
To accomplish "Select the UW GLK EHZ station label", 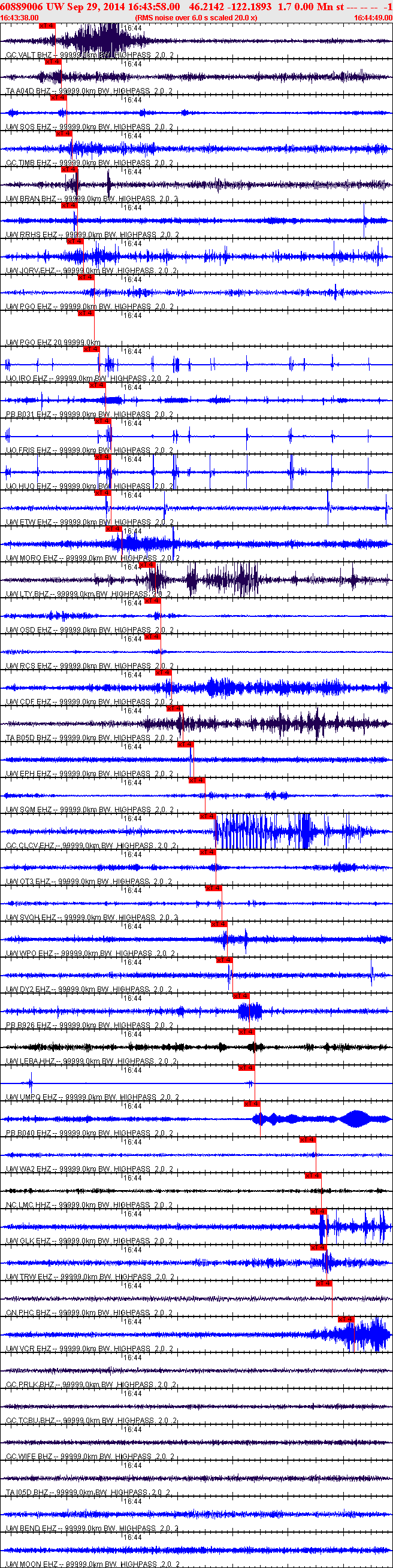I will (90, 1240).
